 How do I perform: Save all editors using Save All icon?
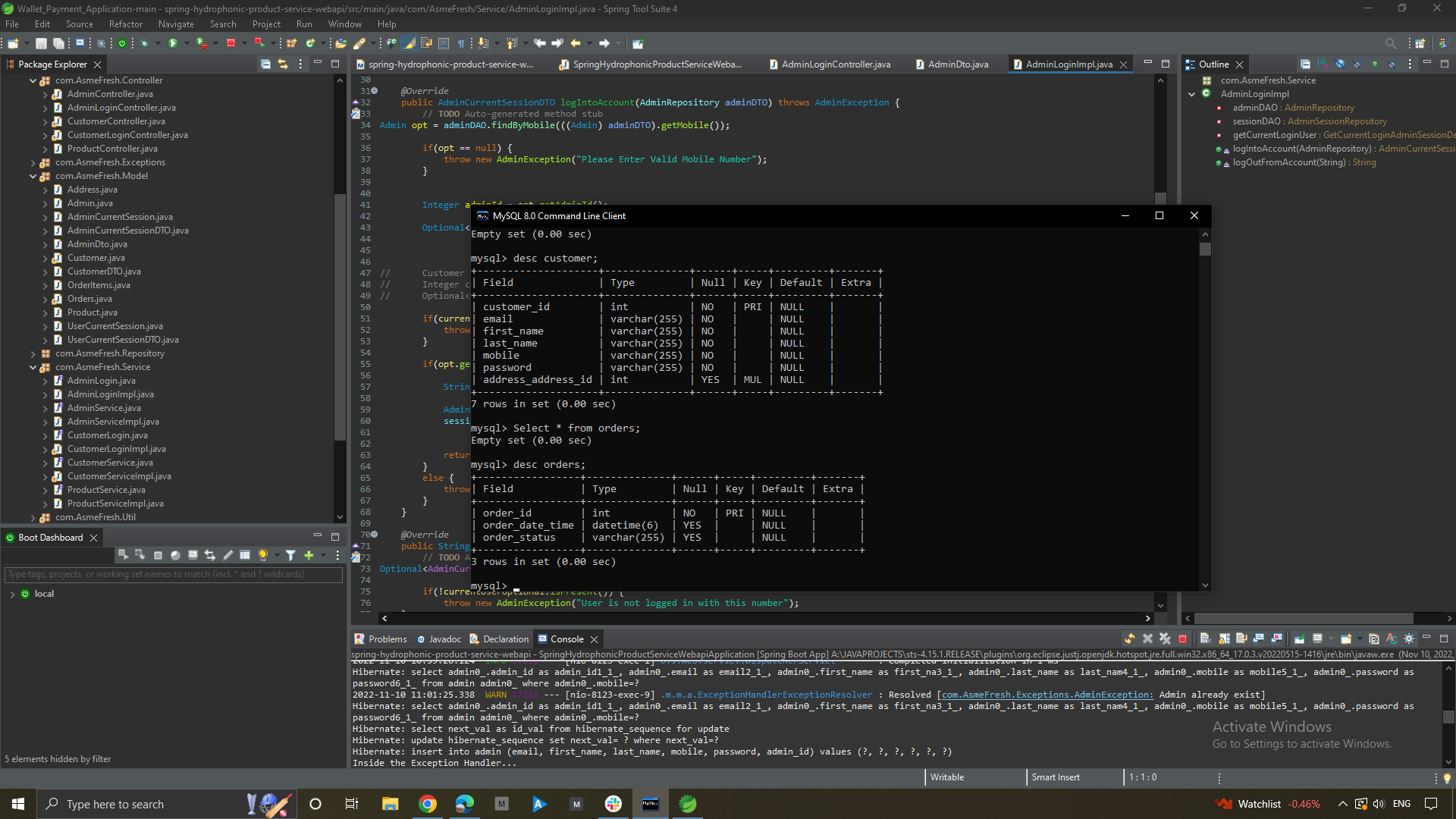[x=58, y=43]
